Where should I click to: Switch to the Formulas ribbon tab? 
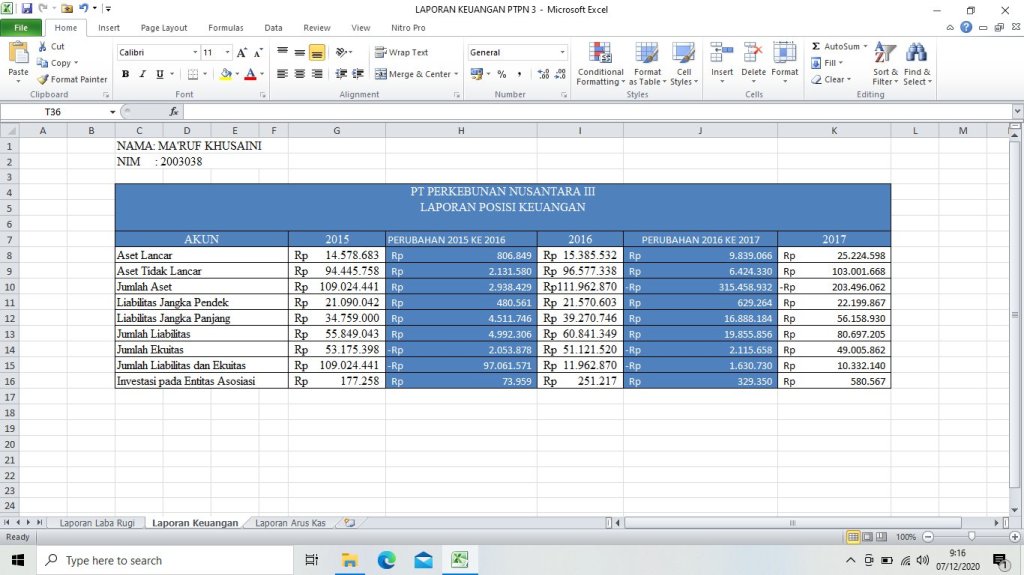[x=225, y=28]
